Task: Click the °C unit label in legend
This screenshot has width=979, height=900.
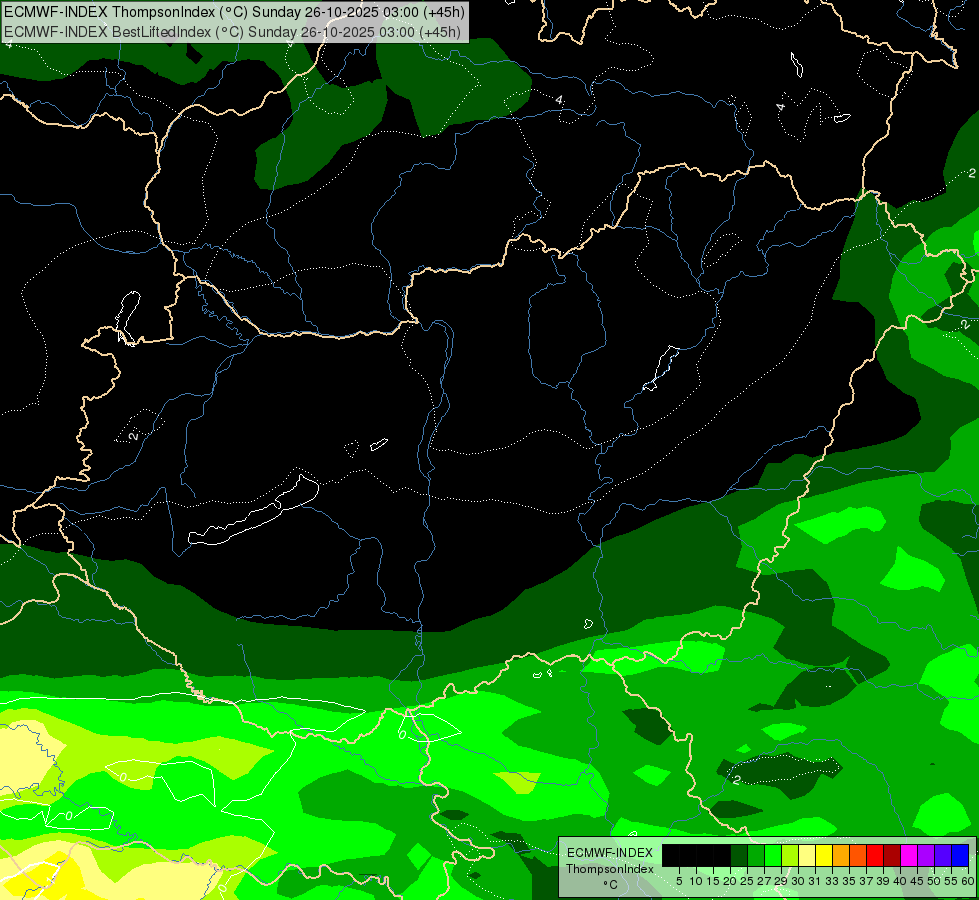Action: (x=611, y=885)
